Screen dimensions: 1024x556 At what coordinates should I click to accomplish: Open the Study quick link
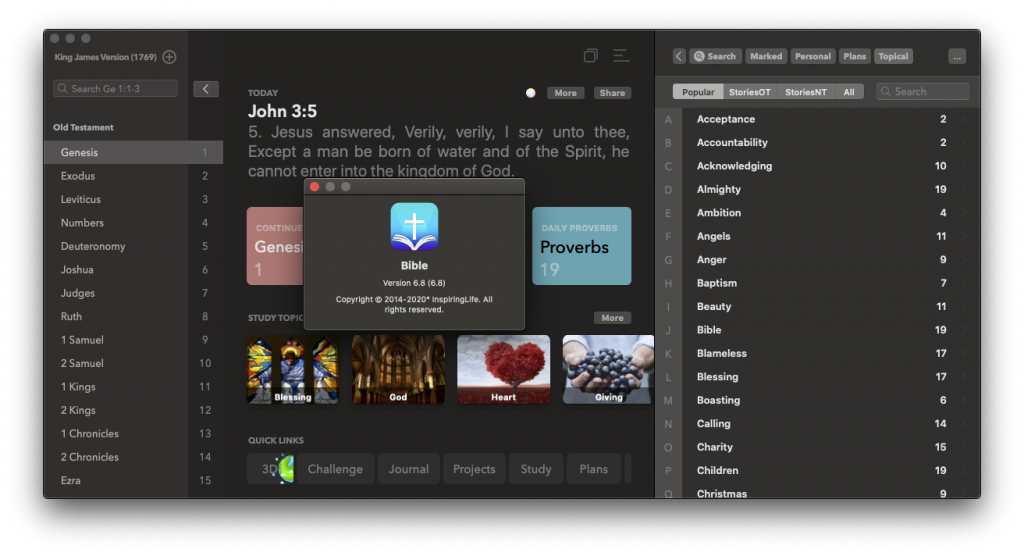pos(536,469)
